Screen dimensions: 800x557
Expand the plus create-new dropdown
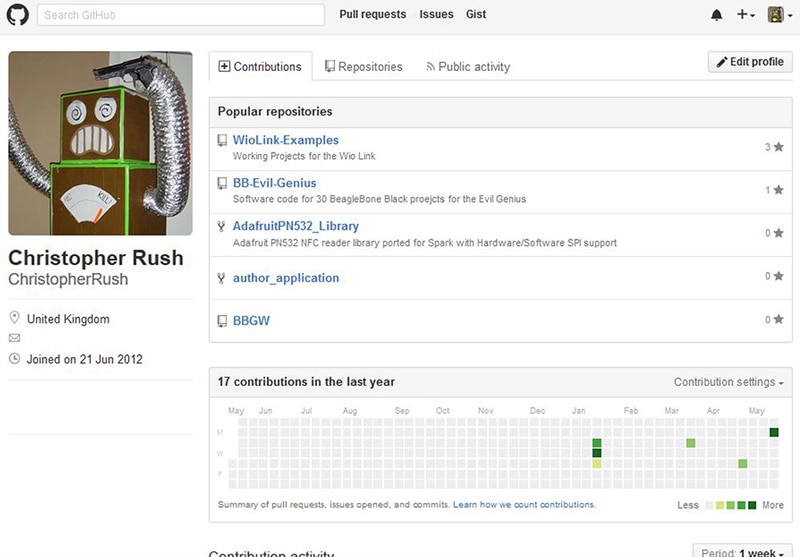tap(746, 15)
